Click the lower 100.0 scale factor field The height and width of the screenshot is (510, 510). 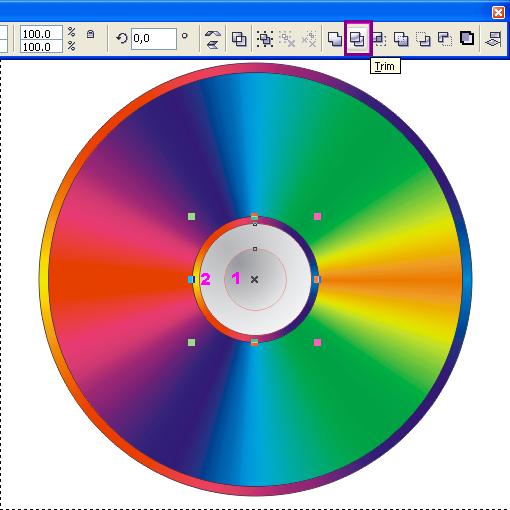coord(41,46)
